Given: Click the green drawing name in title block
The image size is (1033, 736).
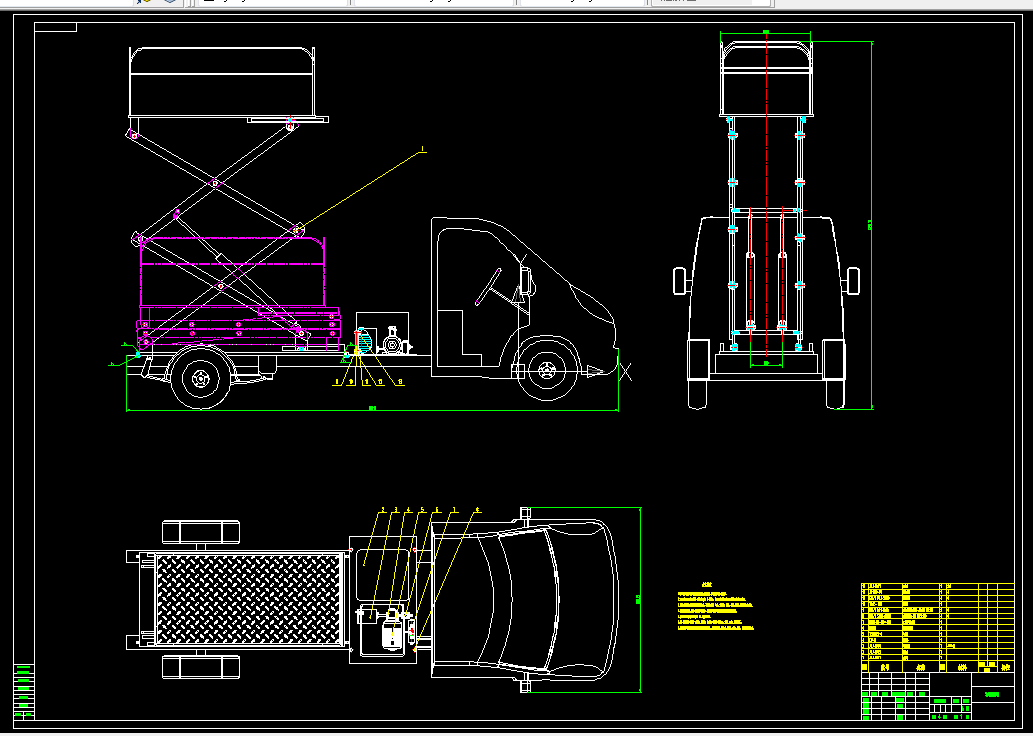Looking at the screenshot, I should coord(992,694).
